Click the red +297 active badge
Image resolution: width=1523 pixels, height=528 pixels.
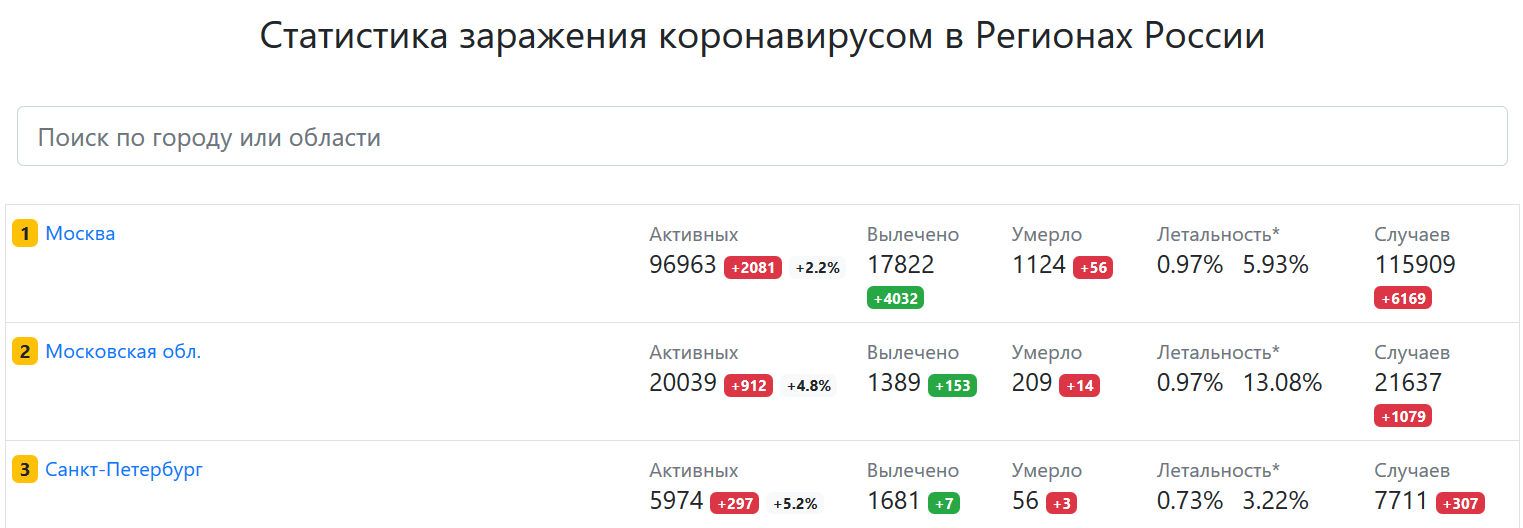tap(735, 504)
